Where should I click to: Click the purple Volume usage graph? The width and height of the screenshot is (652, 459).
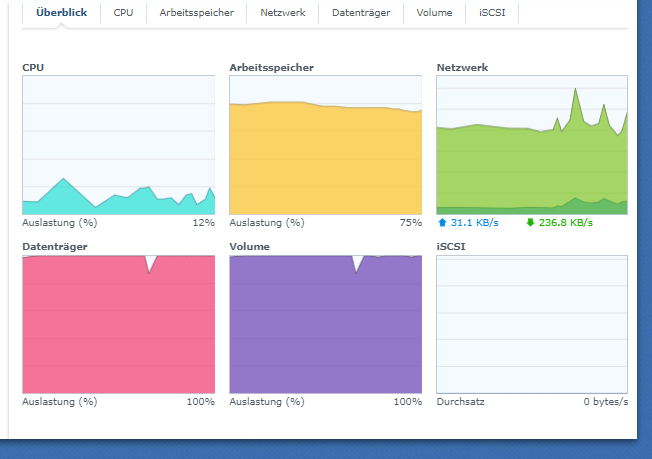(325, 324)
